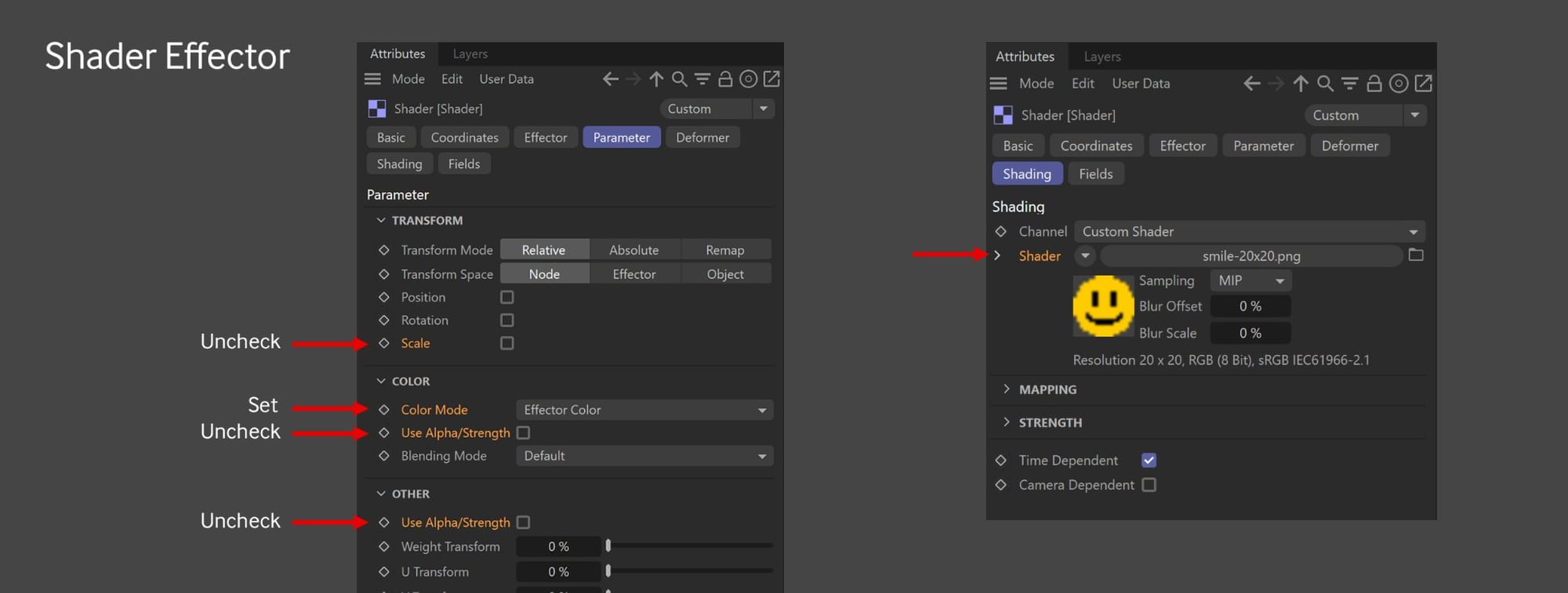Screen dimensions: 1568x593
Task: Toggle Use Alpha/Strength under OTHER
Action: (524, 522)
